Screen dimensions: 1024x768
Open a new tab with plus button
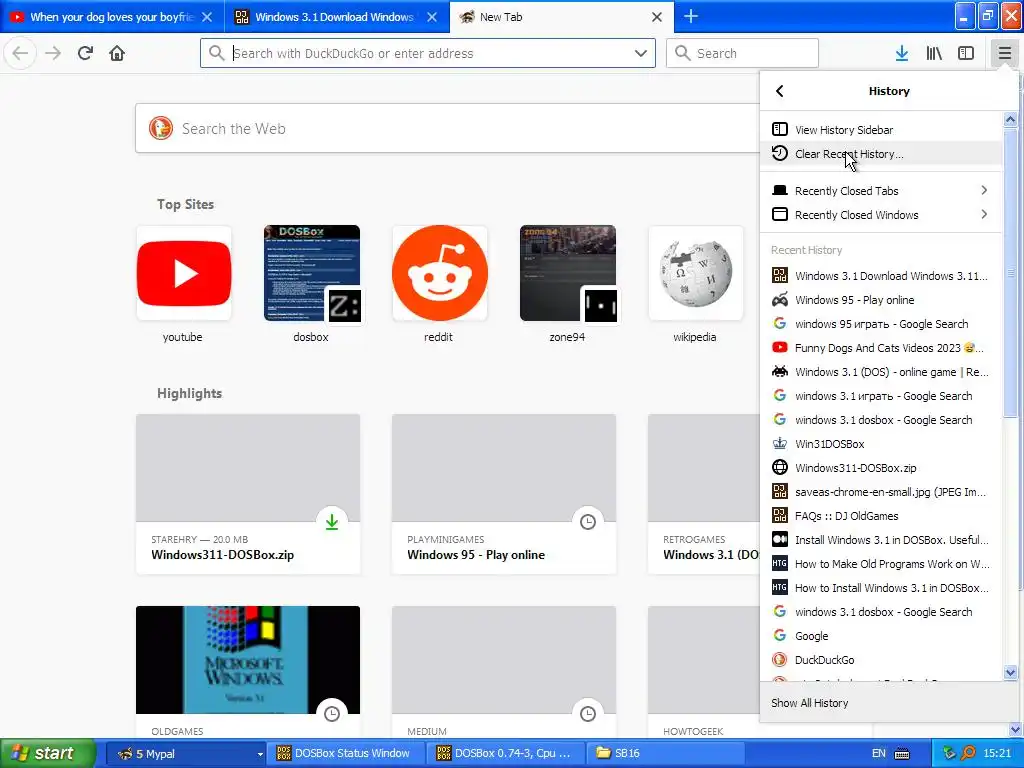[x=691, y=16]
